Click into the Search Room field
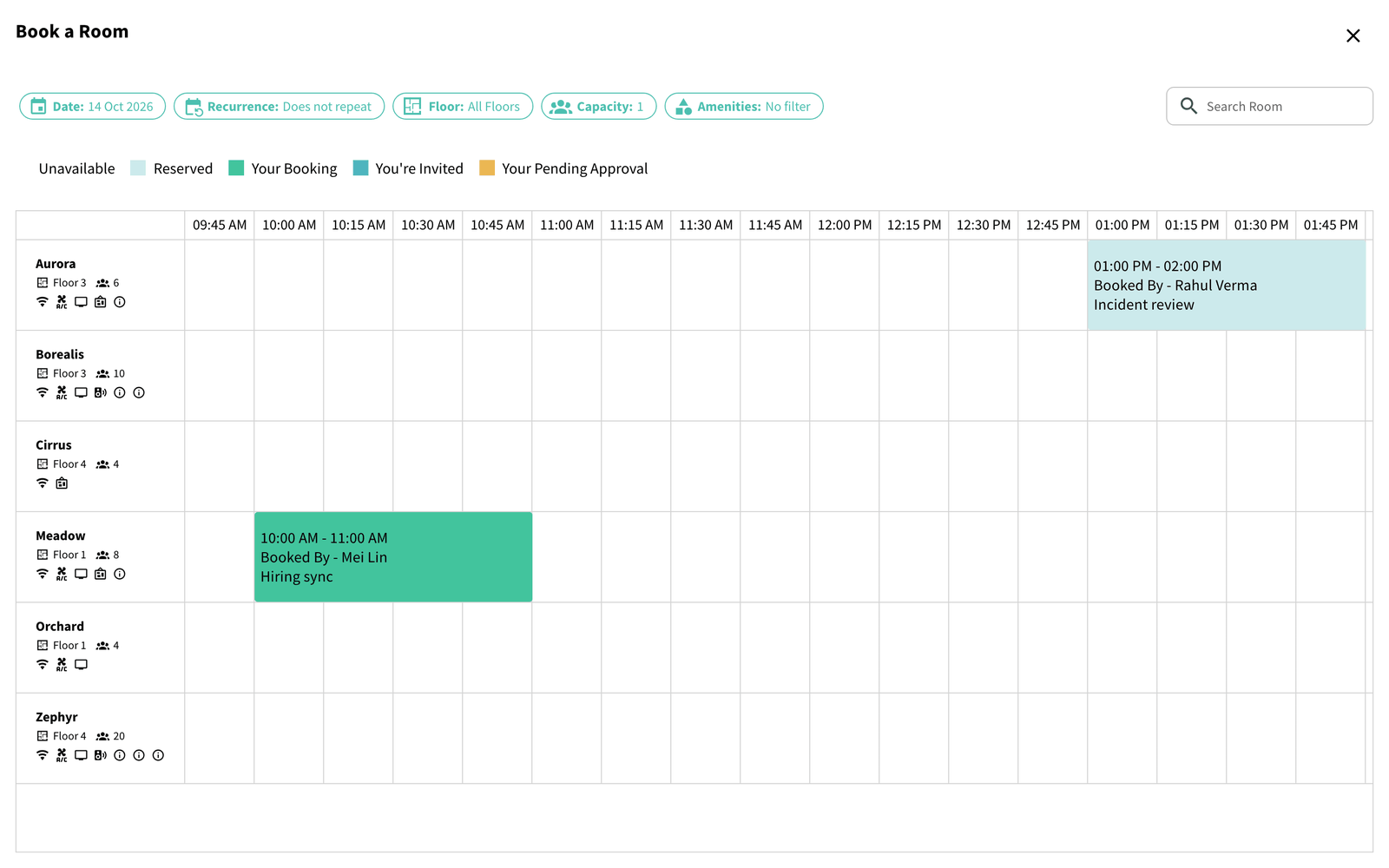The height and width of the screenshot is (868, 1389). point(1269,106)
